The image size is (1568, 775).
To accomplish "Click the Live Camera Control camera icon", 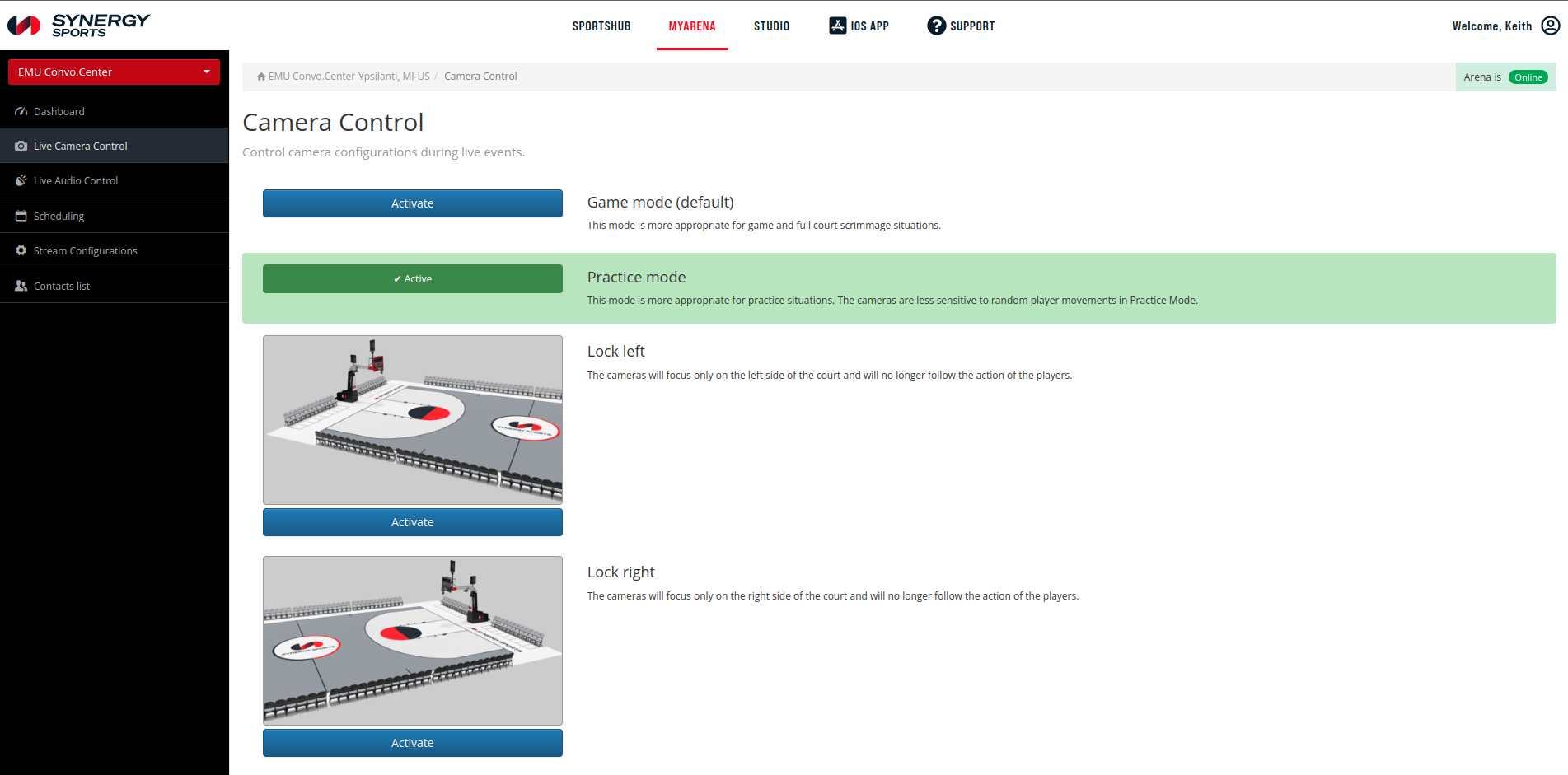I will (21, 146).
